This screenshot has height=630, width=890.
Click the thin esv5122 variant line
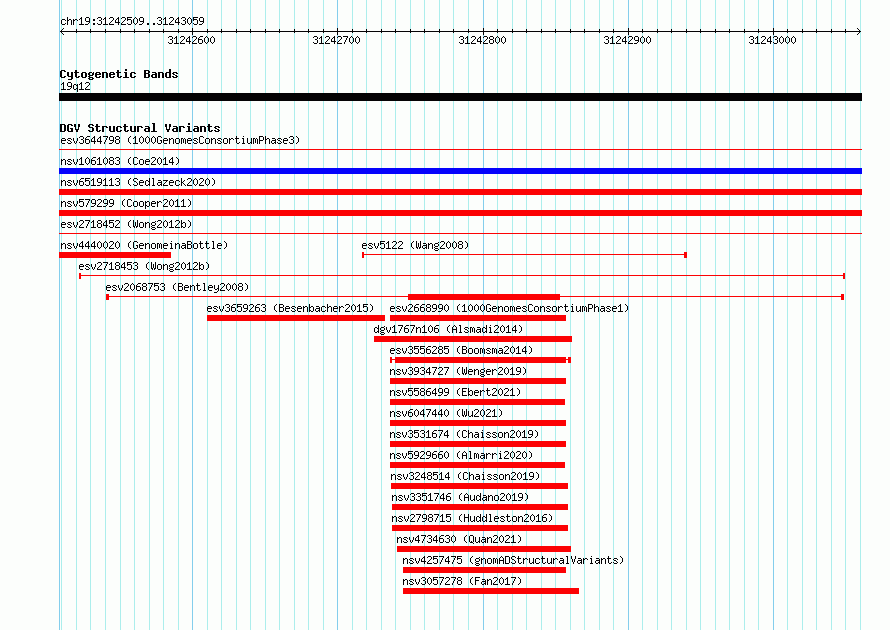[524, 255]
